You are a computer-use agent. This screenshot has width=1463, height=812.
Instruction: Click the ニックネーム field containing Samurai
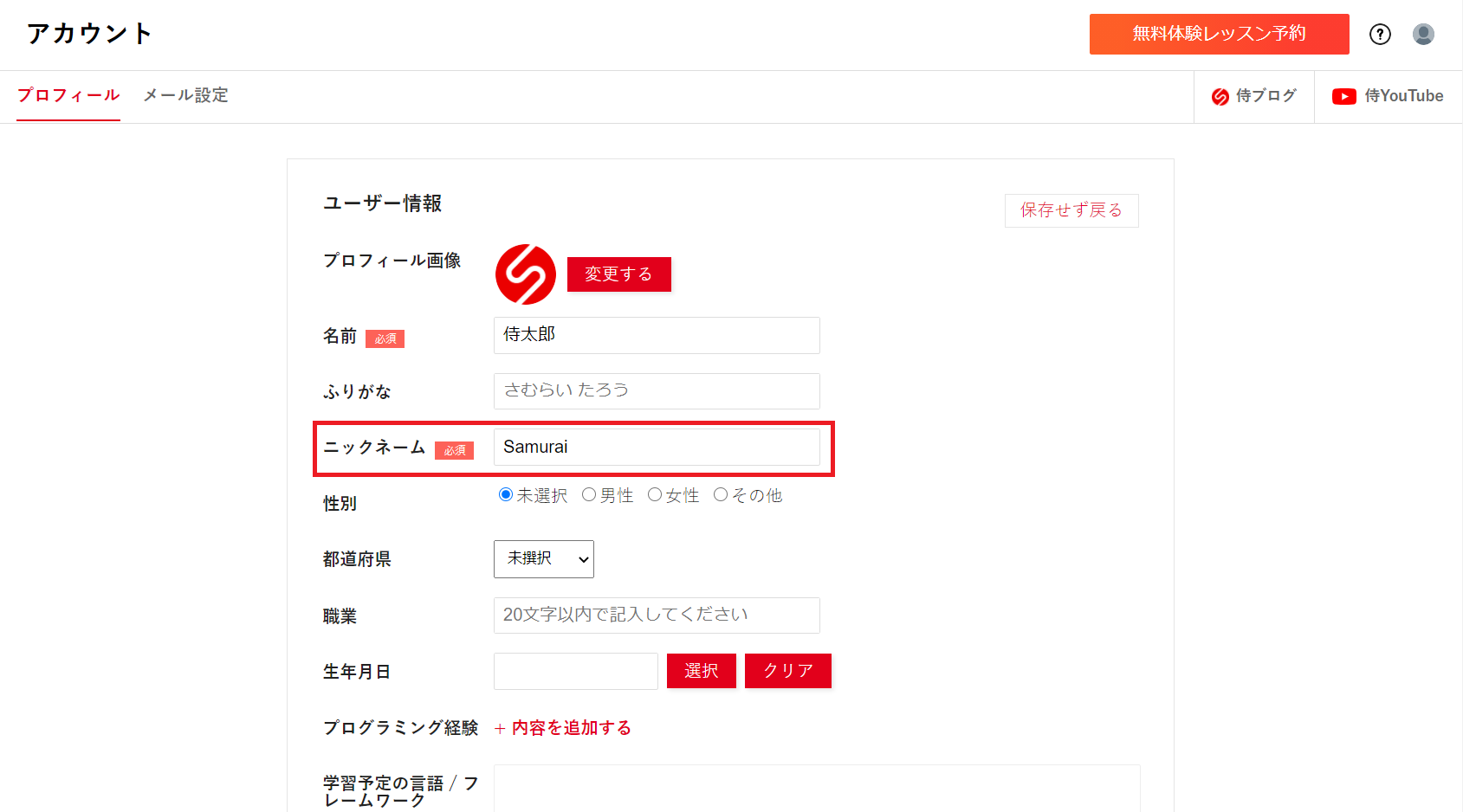[656, 448]
